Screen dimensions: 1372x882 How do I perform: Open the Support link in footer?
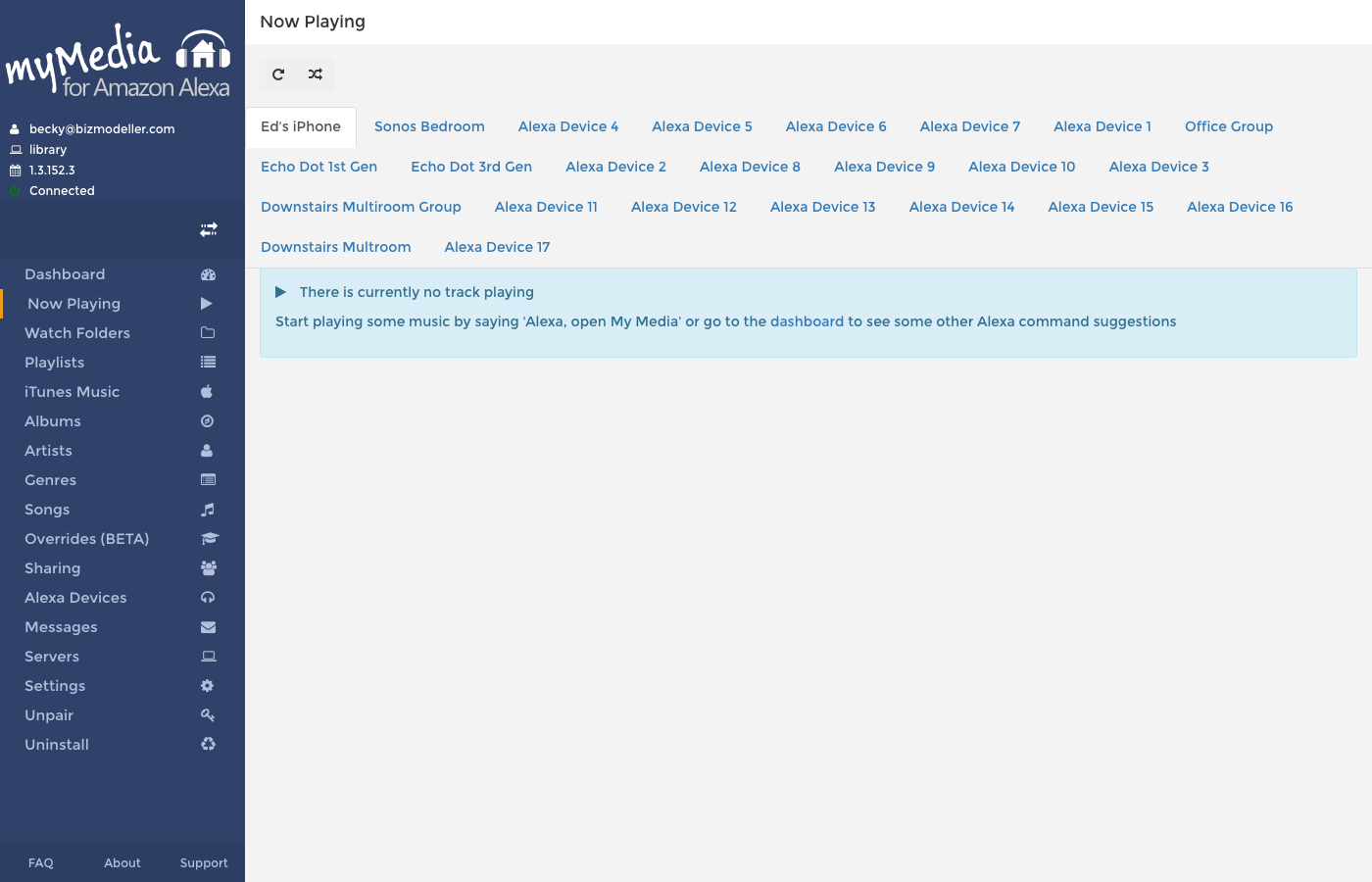(204, 863)
